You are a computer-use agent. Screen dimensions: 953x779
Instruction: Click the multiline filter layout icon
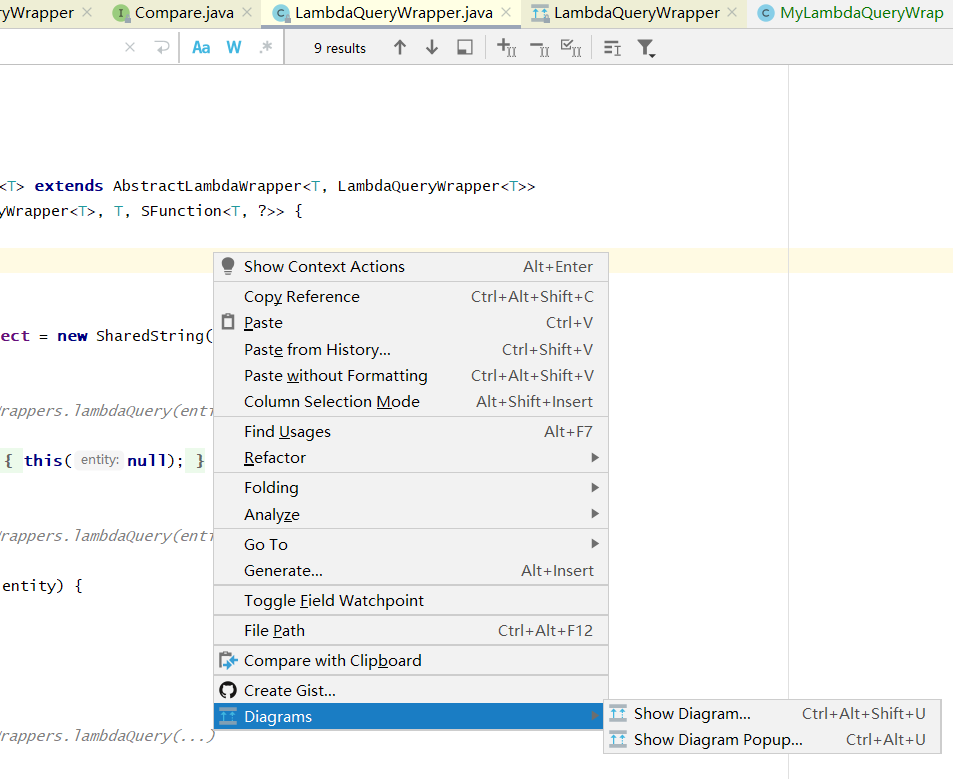click(612, 48)
